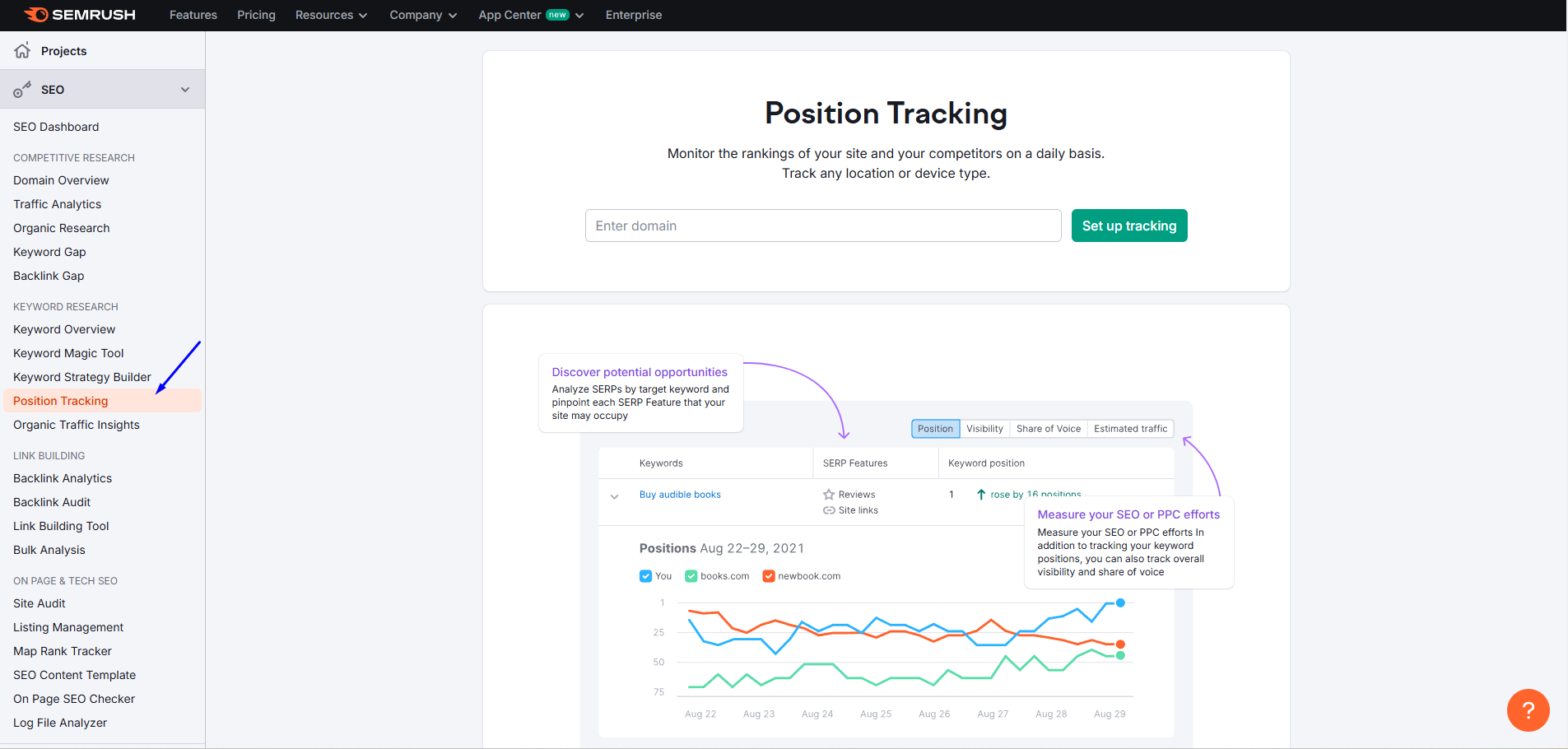Open Enterprise in top navigation

coord(634,15)
